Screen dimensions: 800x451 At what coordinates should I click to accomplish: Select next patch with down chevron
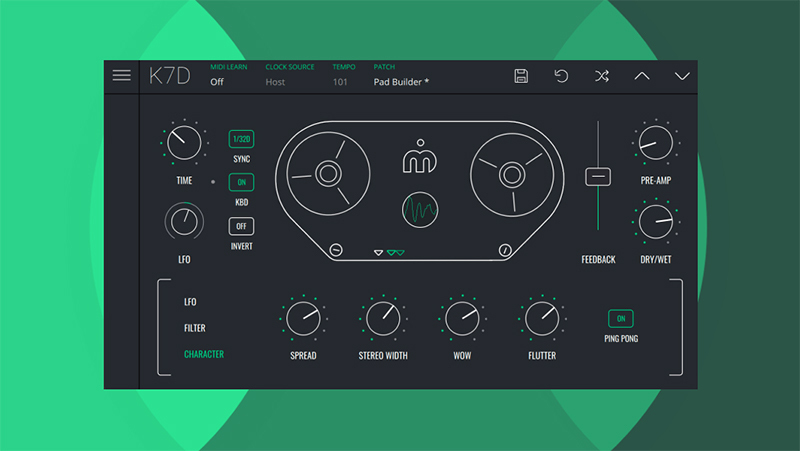point(682,76)
